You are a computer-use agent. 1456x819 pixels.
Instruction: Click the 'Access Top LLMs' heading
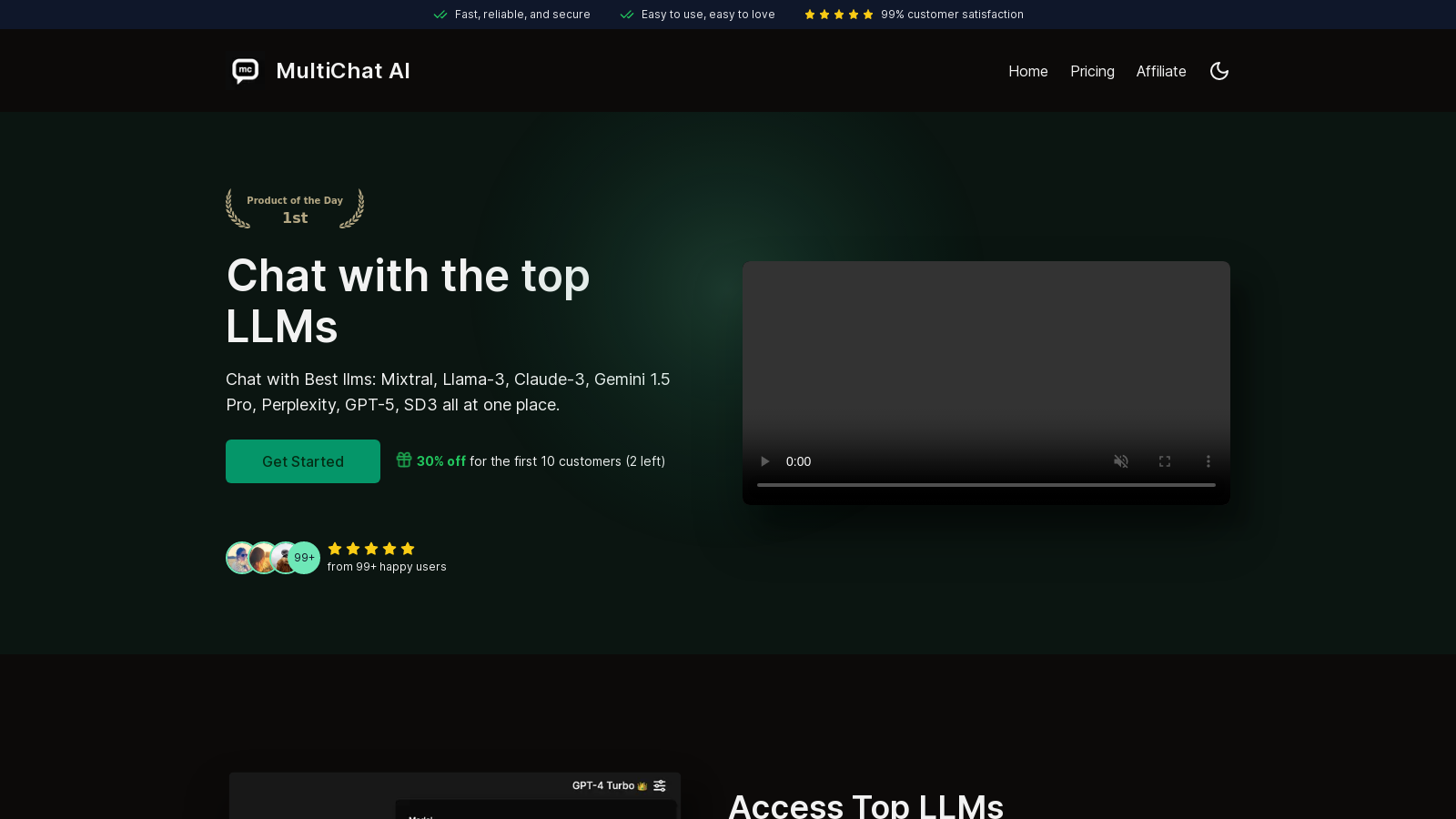coord(865,805)
